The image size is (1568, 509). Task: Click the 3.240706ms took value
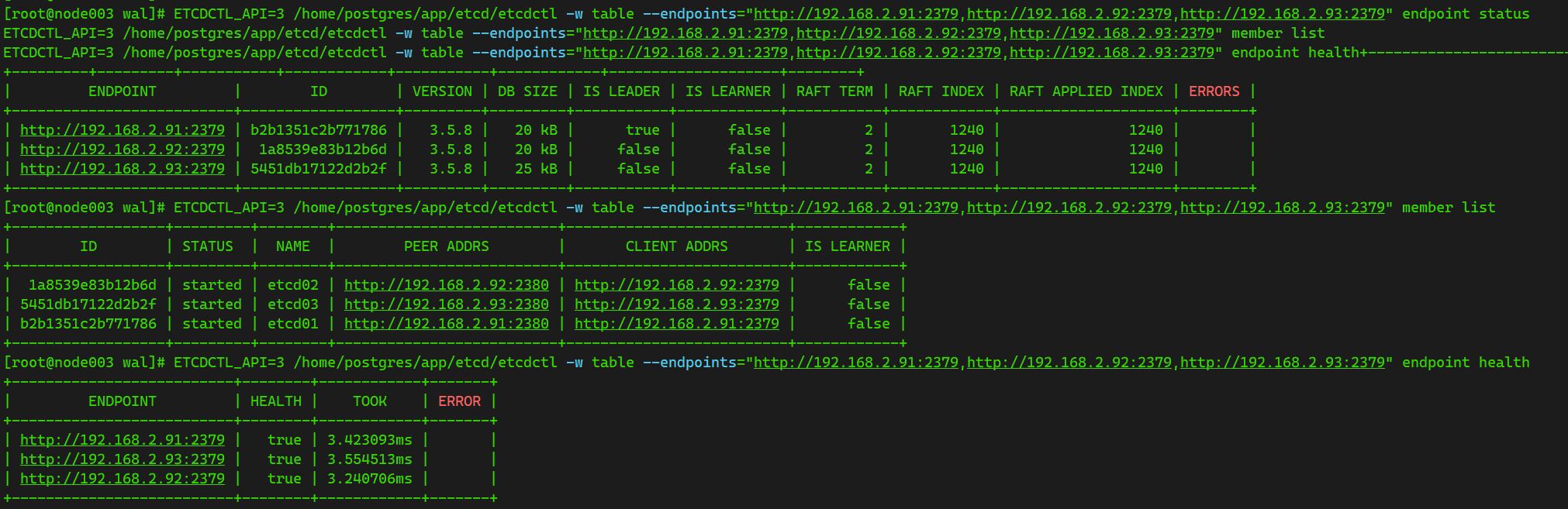[x=369, y=479]
